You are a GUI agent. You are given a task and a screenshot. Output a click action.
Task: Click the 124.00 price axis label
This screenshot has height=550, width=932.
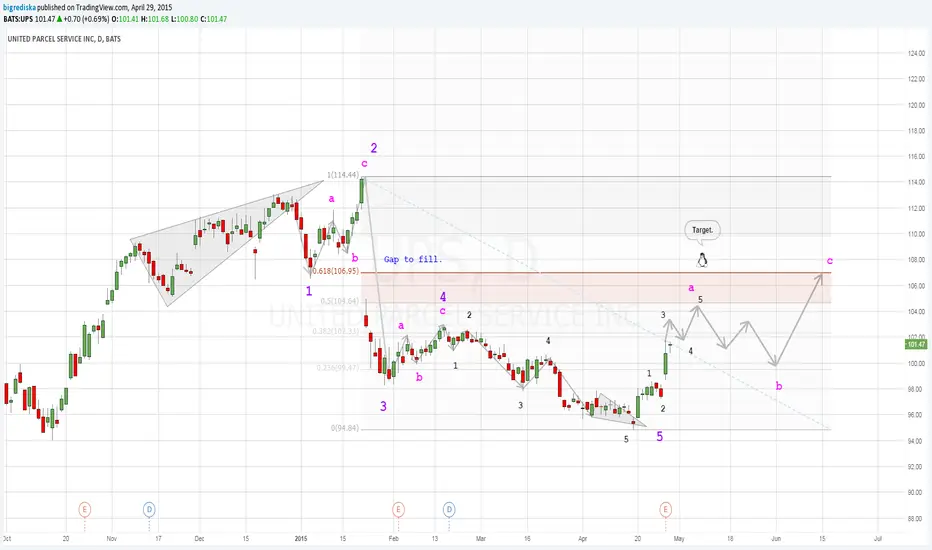pyautogui.click(x=916, y=54)
